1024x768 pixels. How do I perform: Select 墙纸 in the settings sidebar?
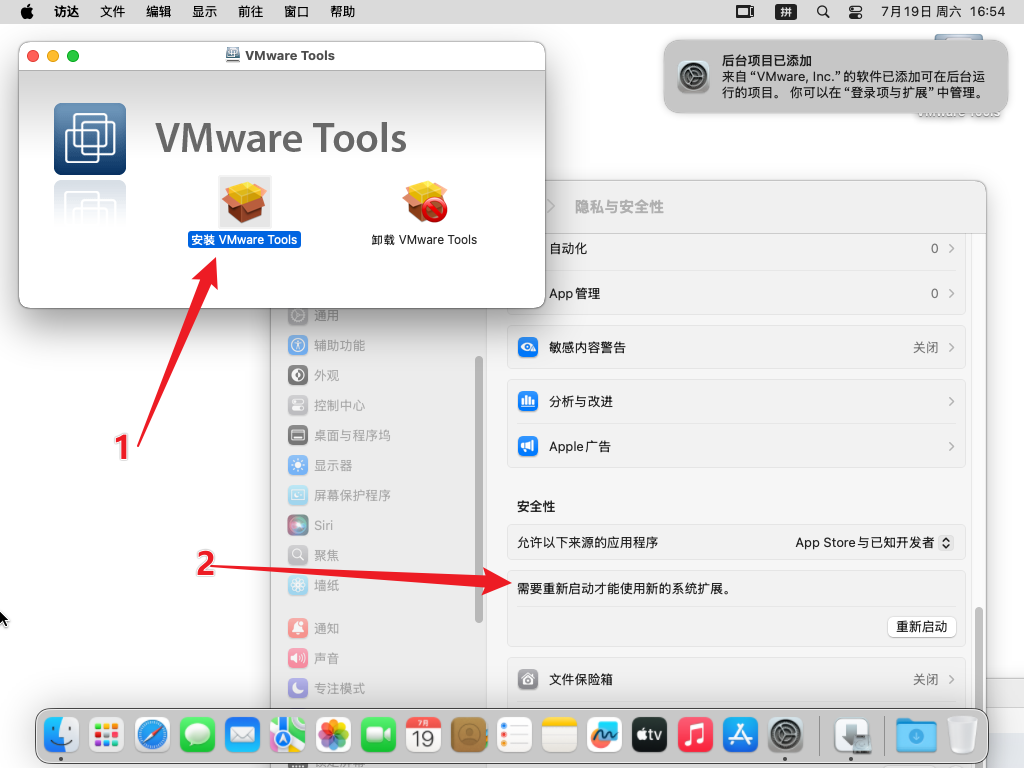[381, 586]
